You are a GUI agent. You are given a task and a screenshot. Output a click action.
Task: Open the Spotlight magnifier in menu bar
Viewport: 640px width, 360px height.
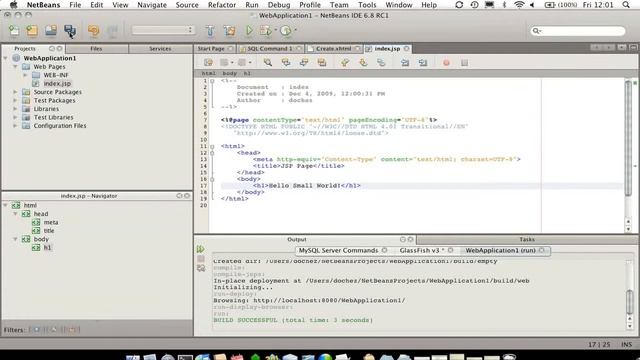pos(626,5)
